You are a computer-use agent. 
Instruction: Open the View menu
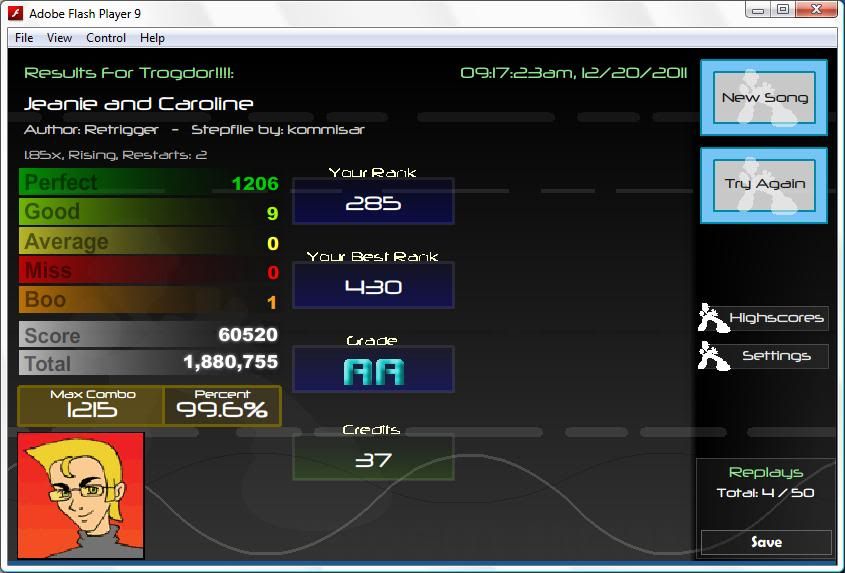point(59,38)
